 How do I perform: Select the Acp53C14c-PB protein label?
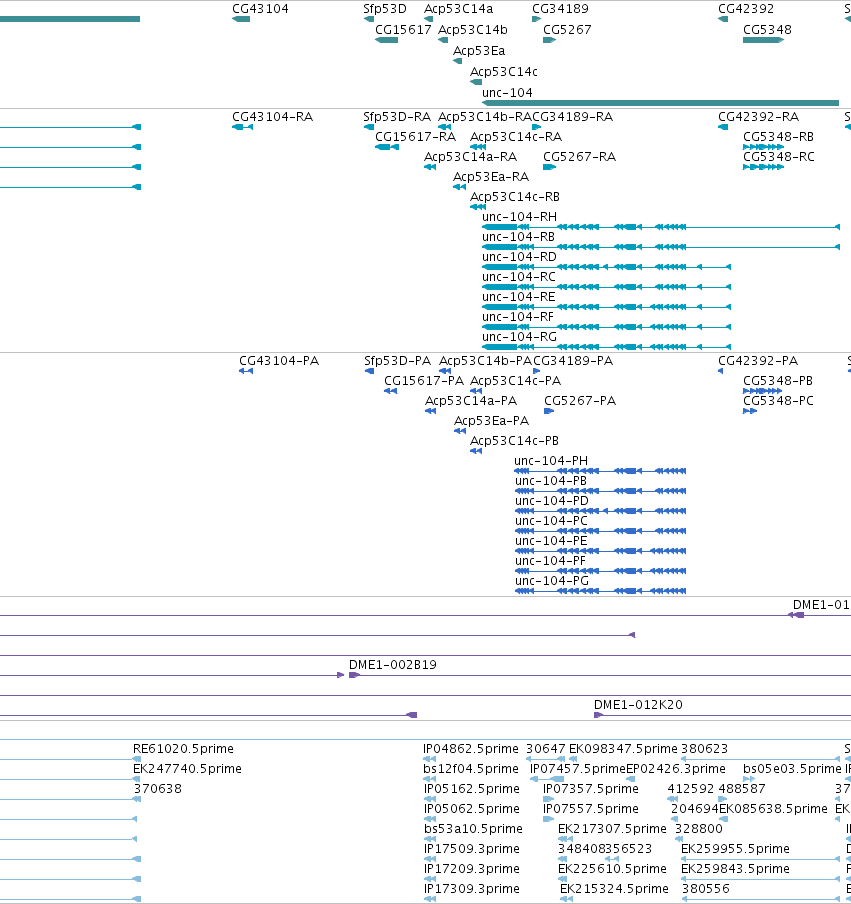tap(514, 440)
